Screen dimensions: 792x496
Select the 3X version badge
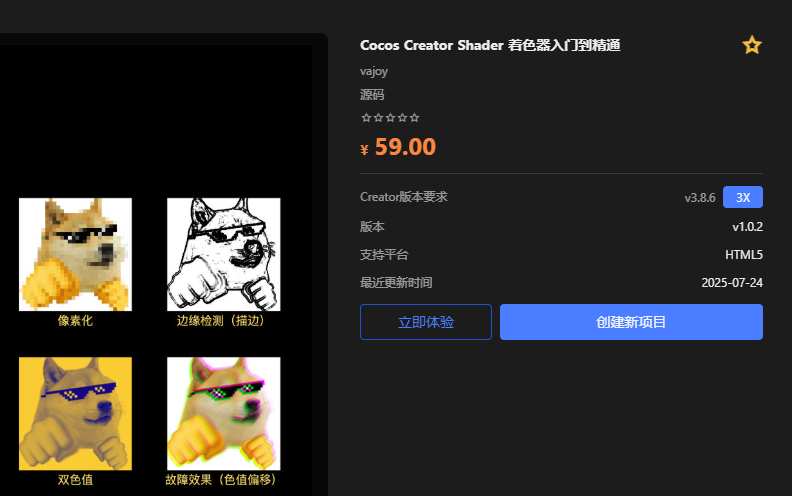pos(742,197)
